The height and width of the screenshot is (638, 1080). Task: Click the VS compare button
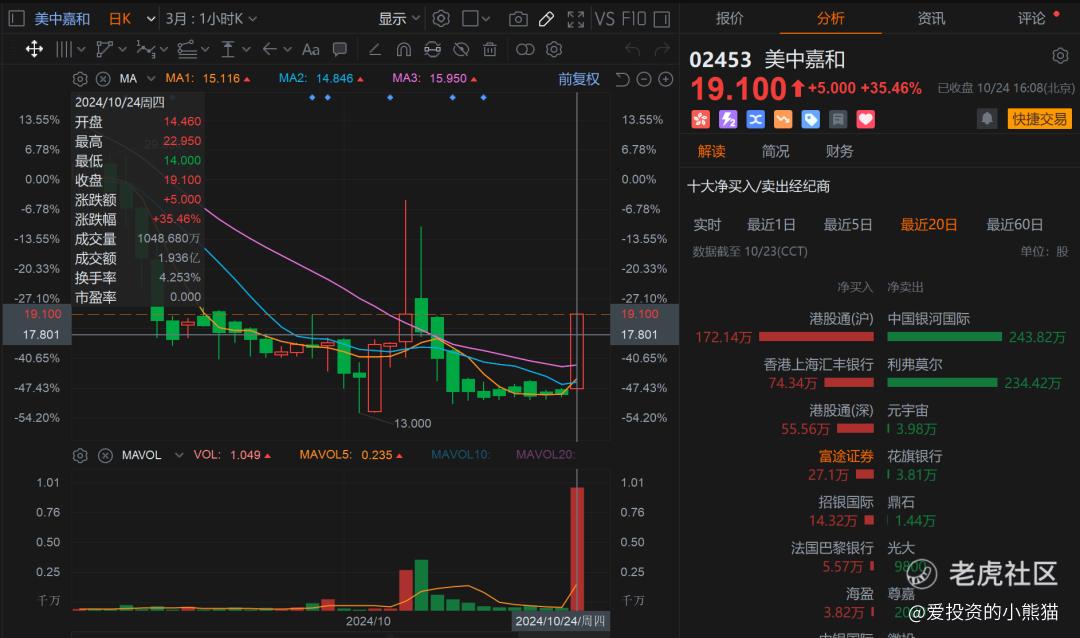pyautogui.click(x=605, y=19)
